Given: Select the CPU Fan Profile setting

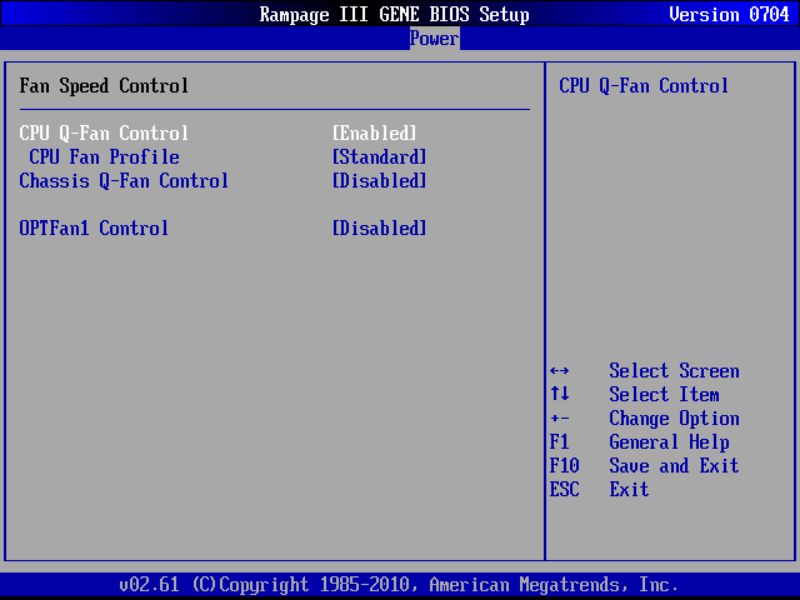Looking at the screenshot, I should point(104,157).
